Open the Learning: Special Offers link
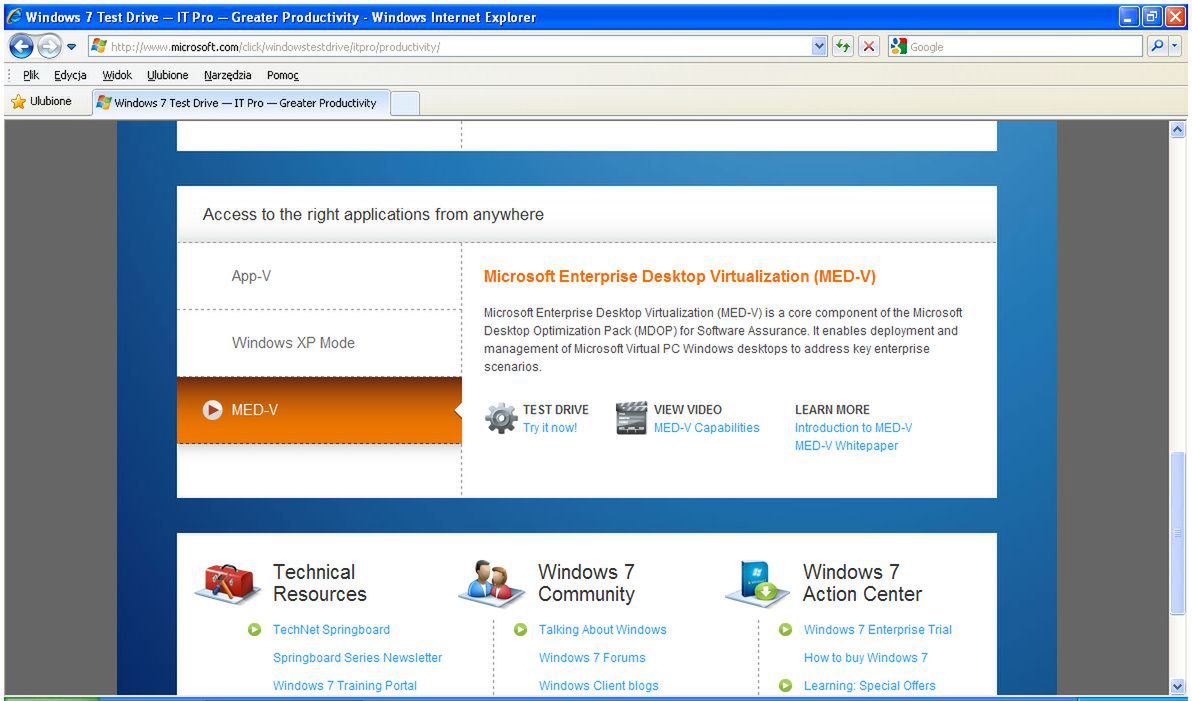 pos(869,686)
